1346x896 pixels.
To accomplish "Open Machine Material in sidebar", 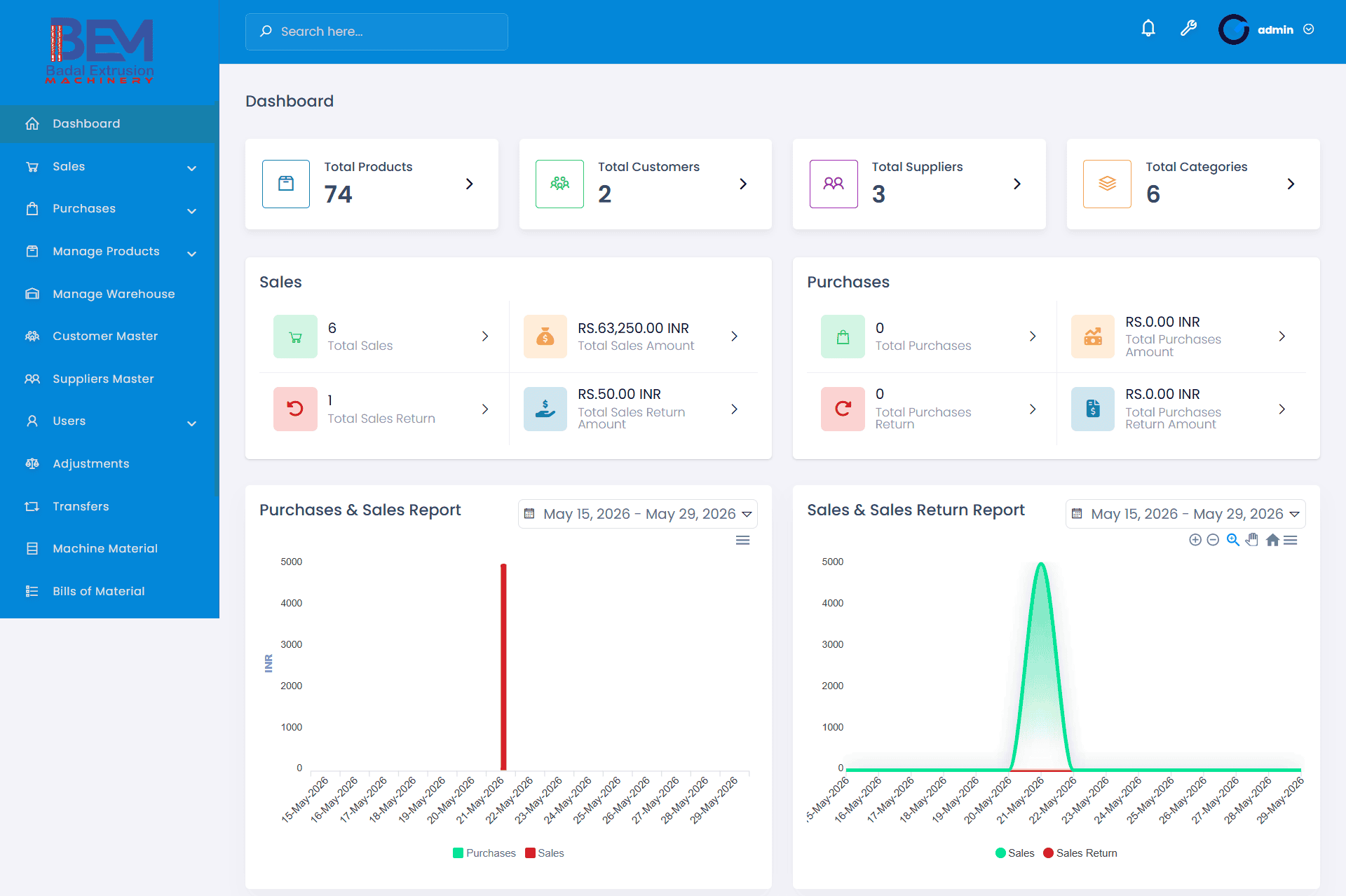I will pyautogui.click(x=109, y=549).
